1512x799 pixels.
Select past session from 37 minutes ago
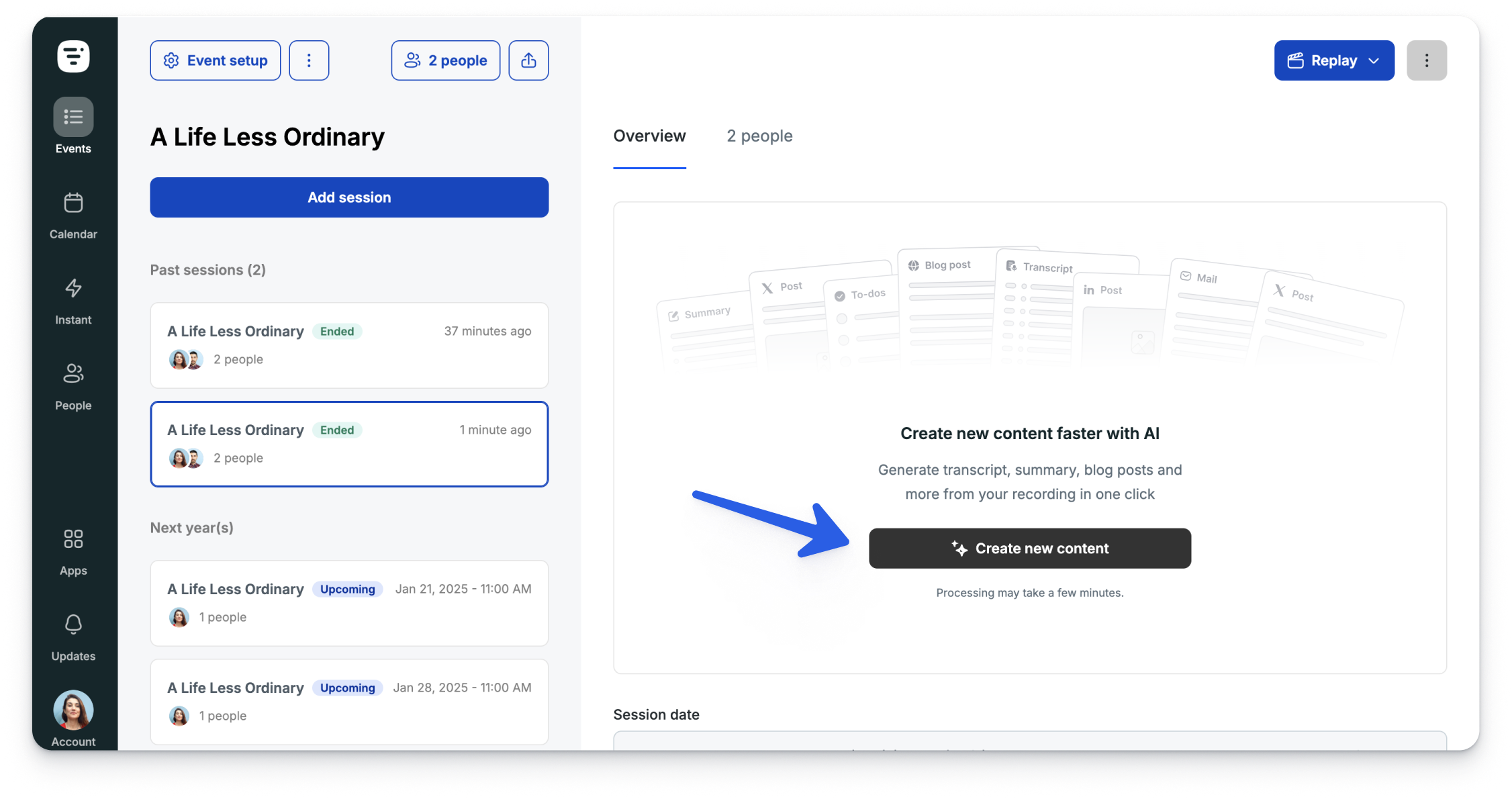coord(349,345)
